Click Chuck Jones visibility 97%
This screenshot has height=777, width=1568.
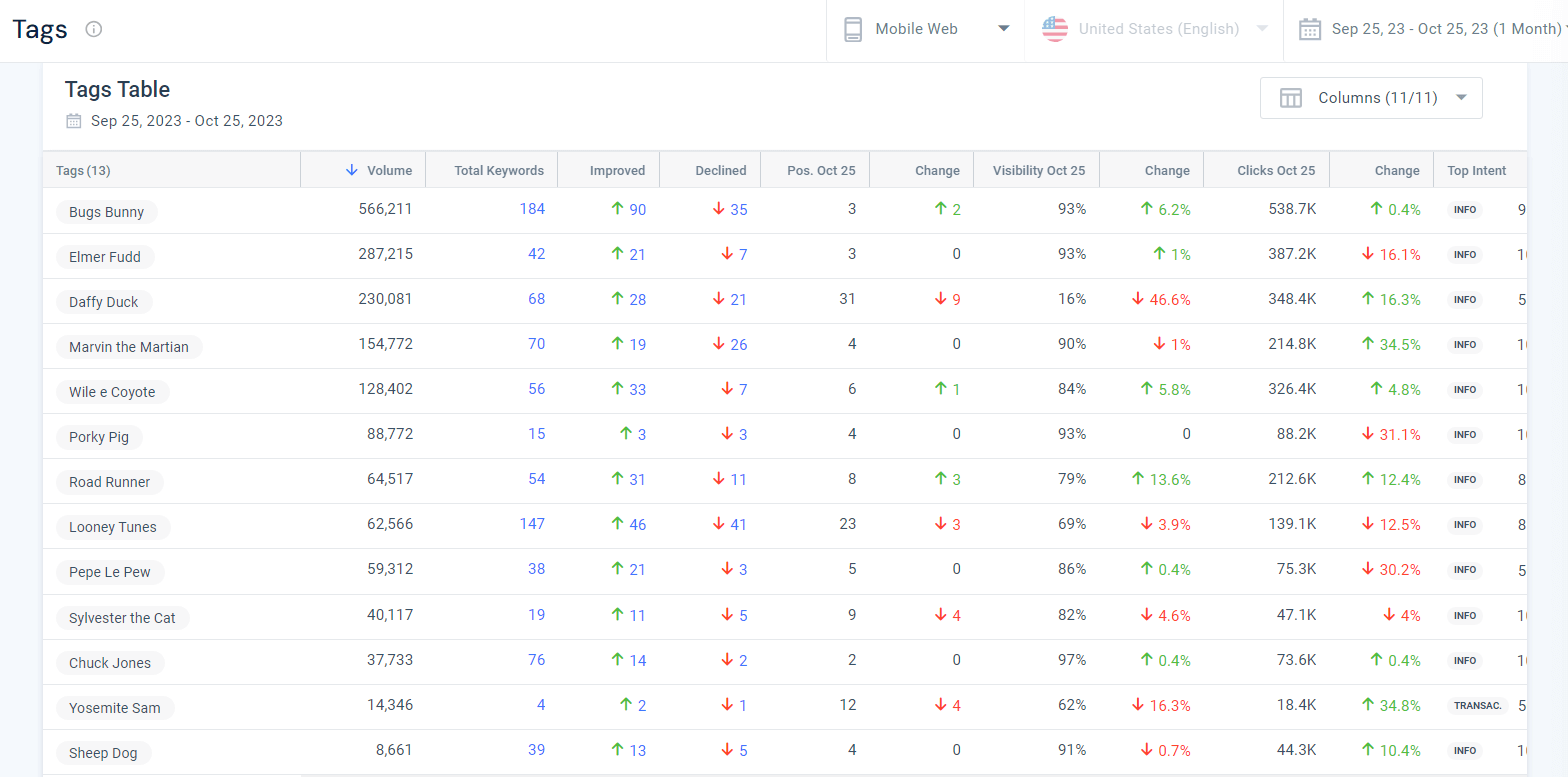[1072, 660]
